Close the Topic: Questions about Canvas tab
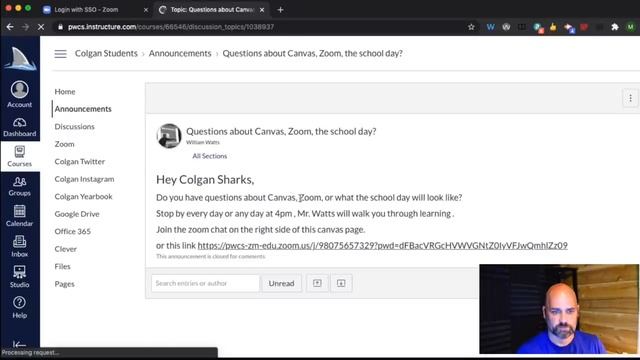640x360 pixels. coord(262,10)
